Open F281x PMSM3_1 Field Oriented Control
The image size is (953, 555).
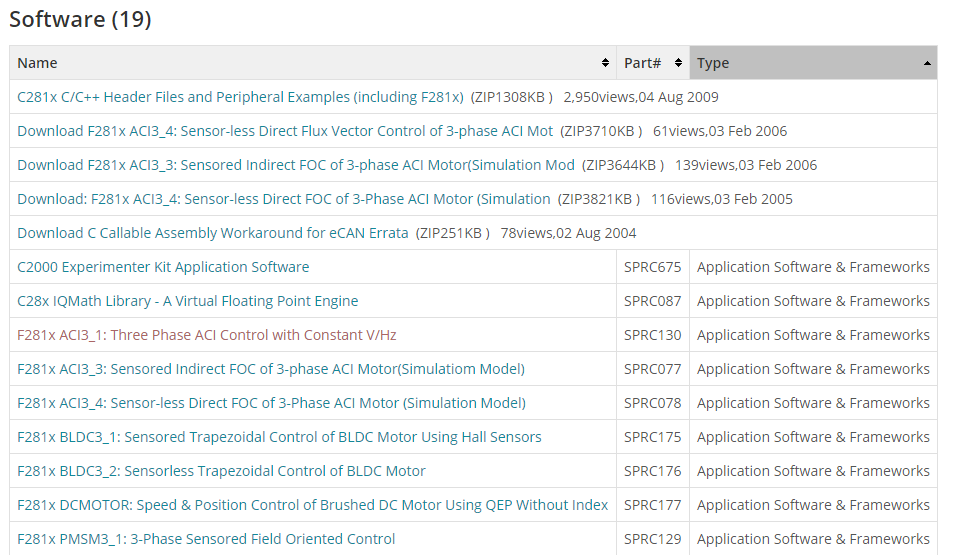(x=206, y=539)
